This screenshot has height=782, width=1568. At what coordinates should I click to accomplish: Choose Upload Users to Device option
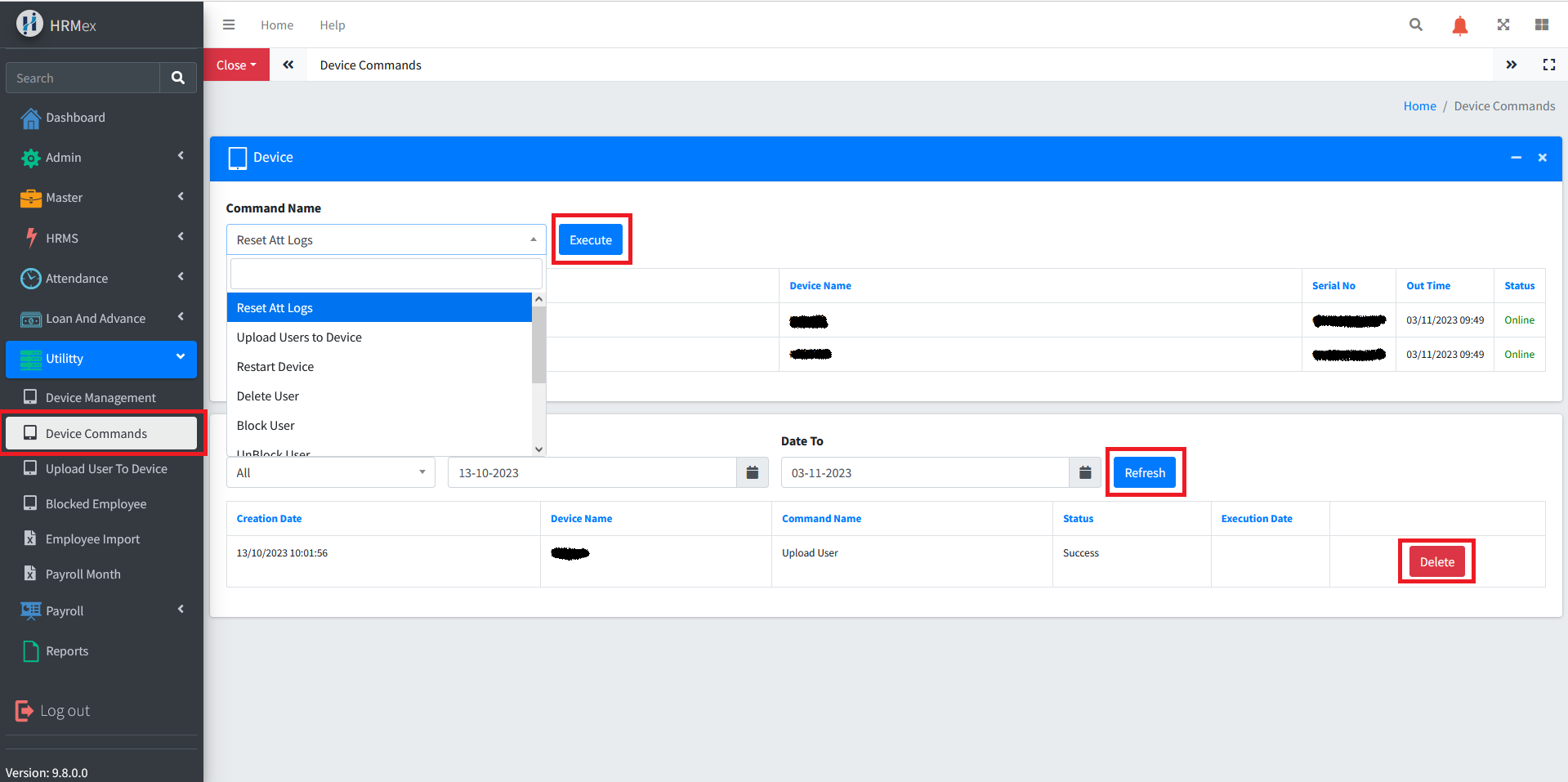(x=299, y=337)
